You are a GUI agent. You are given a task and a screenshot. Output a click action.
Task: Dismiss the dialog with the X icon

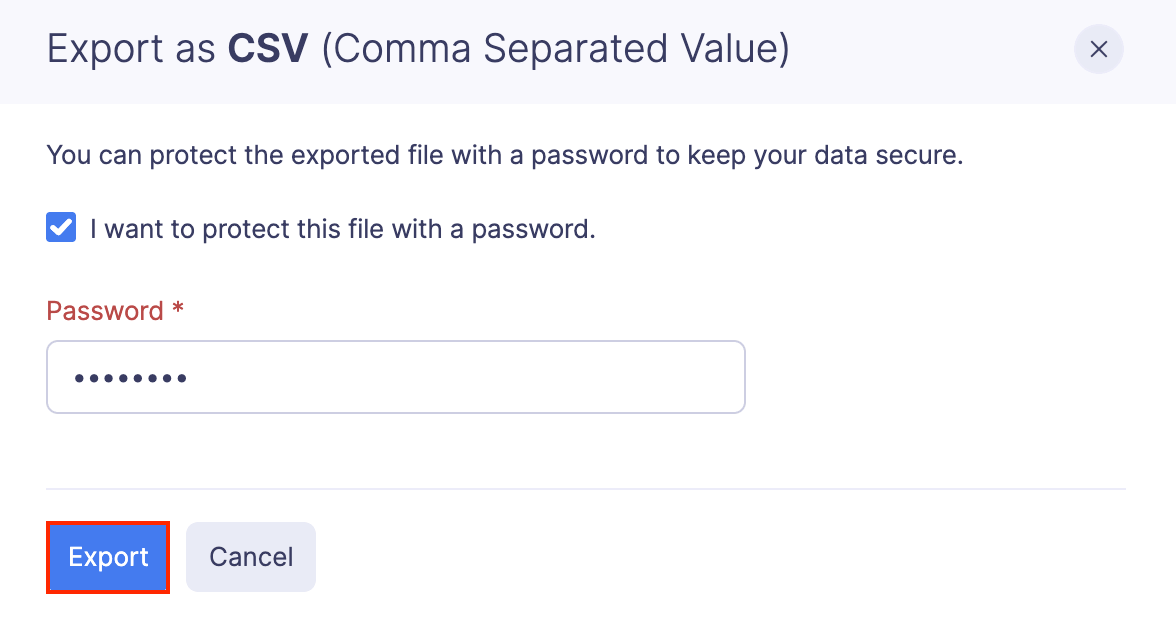1098,50
